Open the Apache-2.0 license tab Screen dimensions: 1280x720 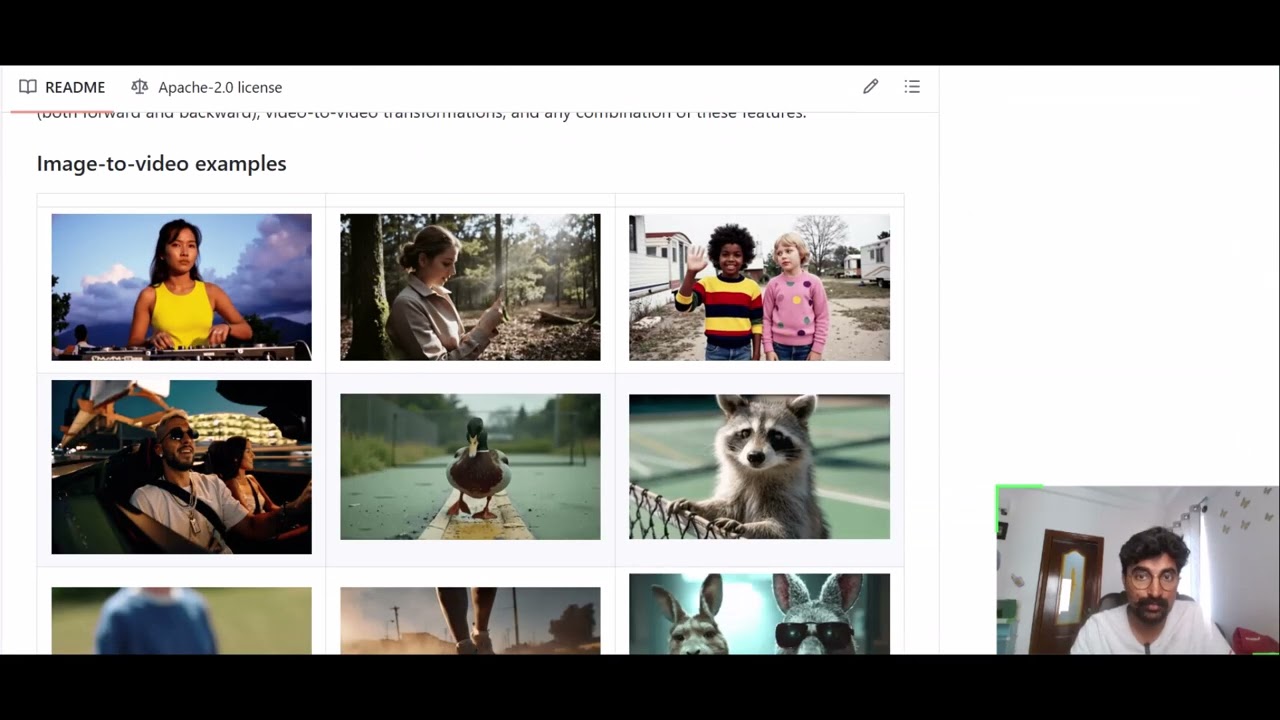click(207, 87)
